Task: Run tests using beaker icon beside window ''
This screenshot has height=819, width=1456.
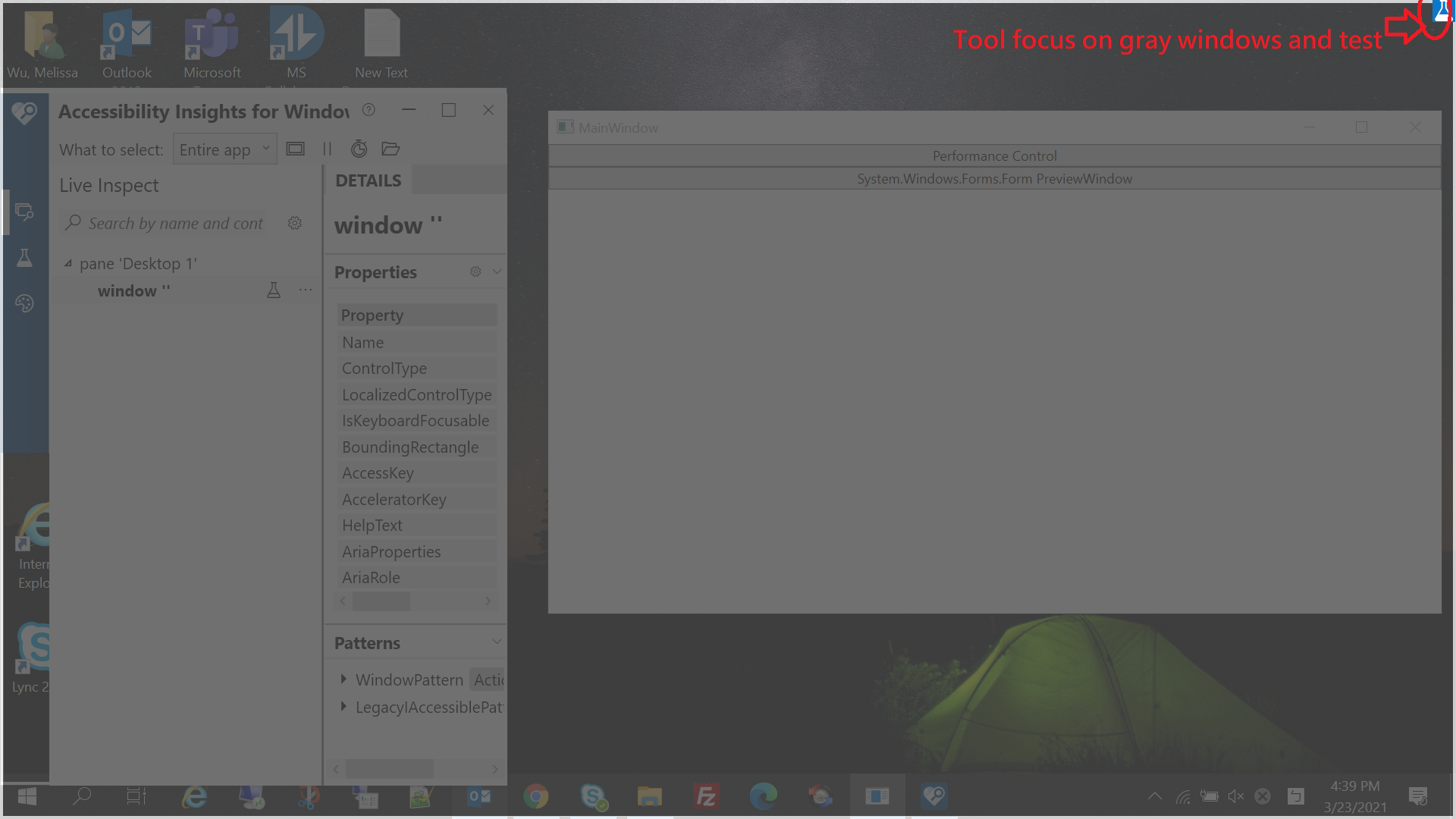Action: tap(274, 290)
